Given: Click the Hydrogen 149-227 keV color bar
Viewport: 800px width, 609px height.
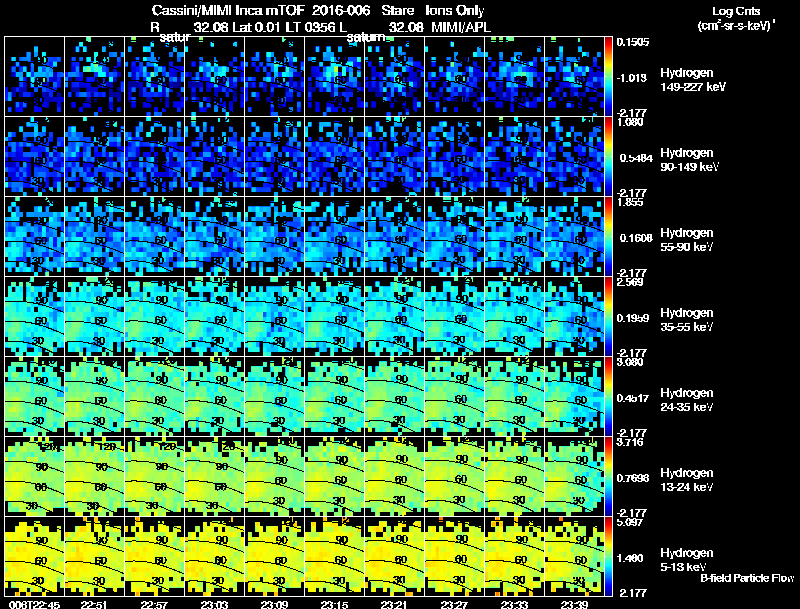Looking at the screenshot, I should [608, 76].
